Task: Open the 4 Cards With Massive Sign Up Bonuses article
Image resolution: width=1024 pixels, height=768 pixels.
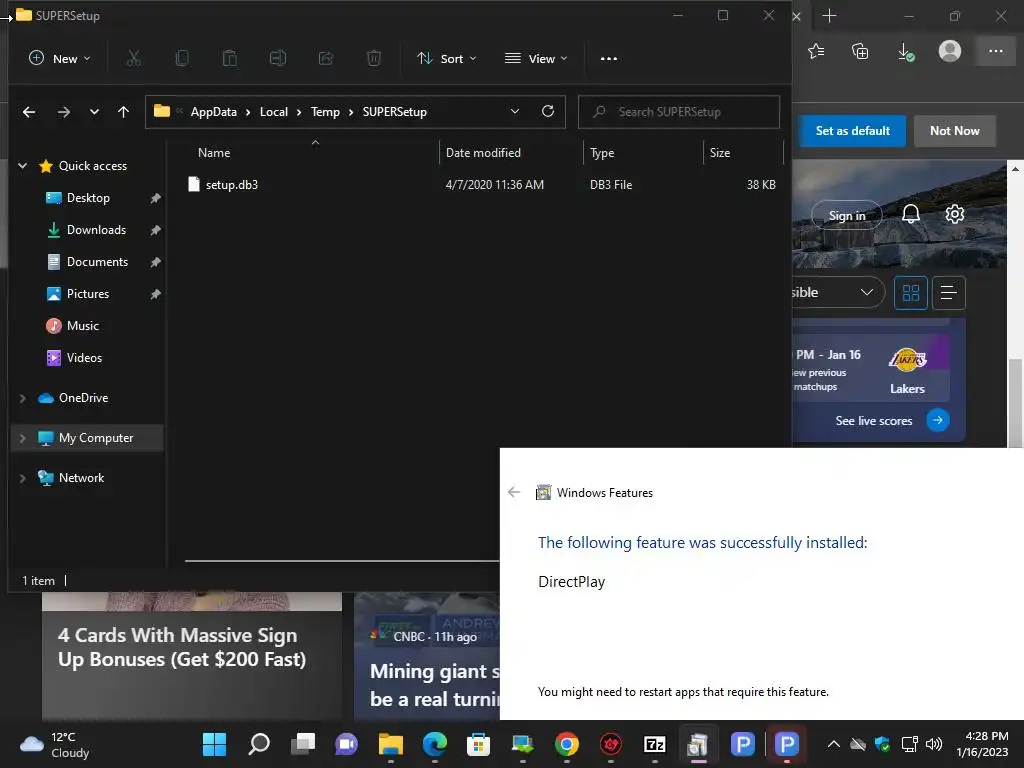Action: (182, 647)
